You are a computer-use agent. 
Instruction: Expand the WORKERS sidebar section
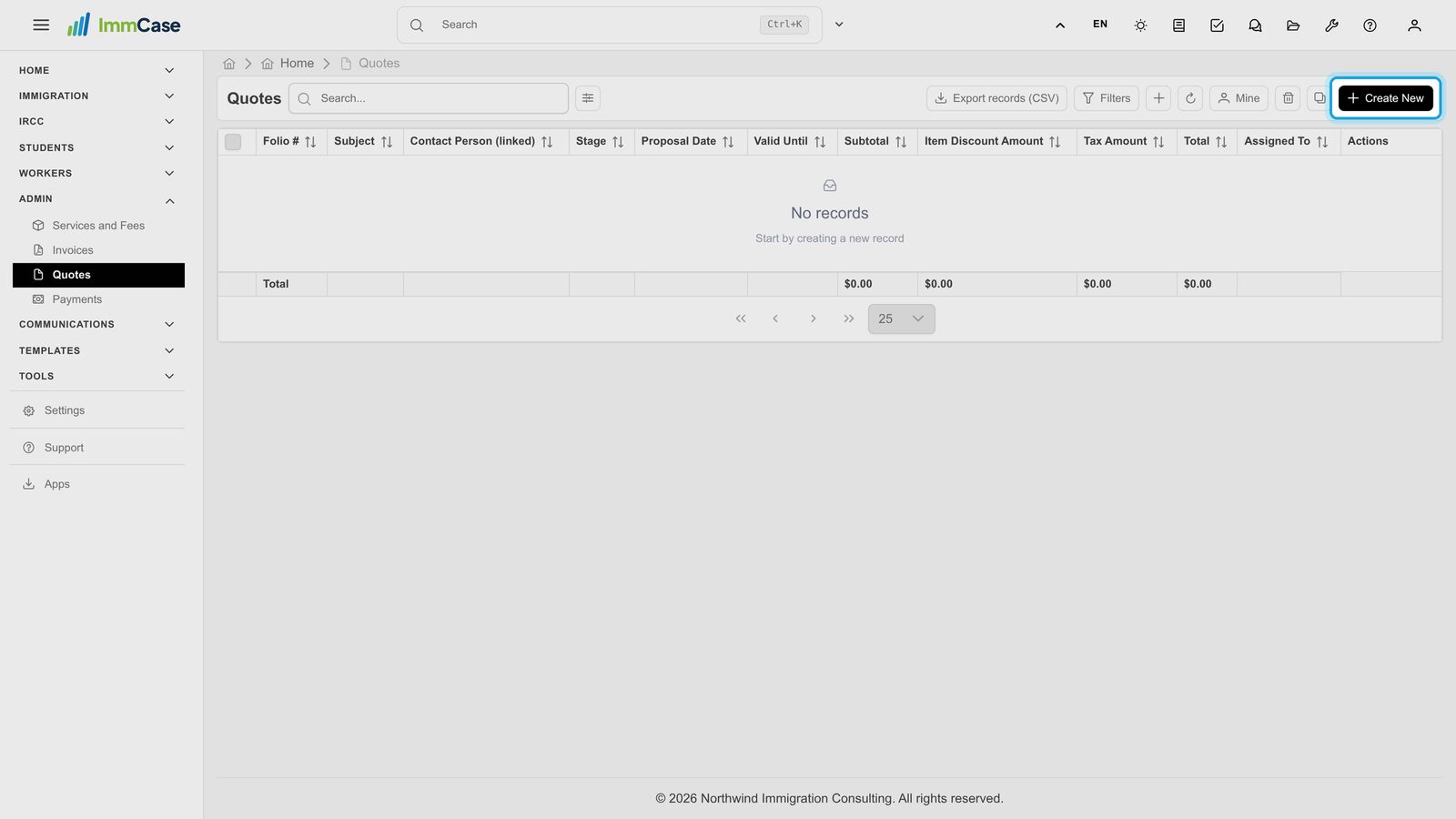[x=97, y=173]
